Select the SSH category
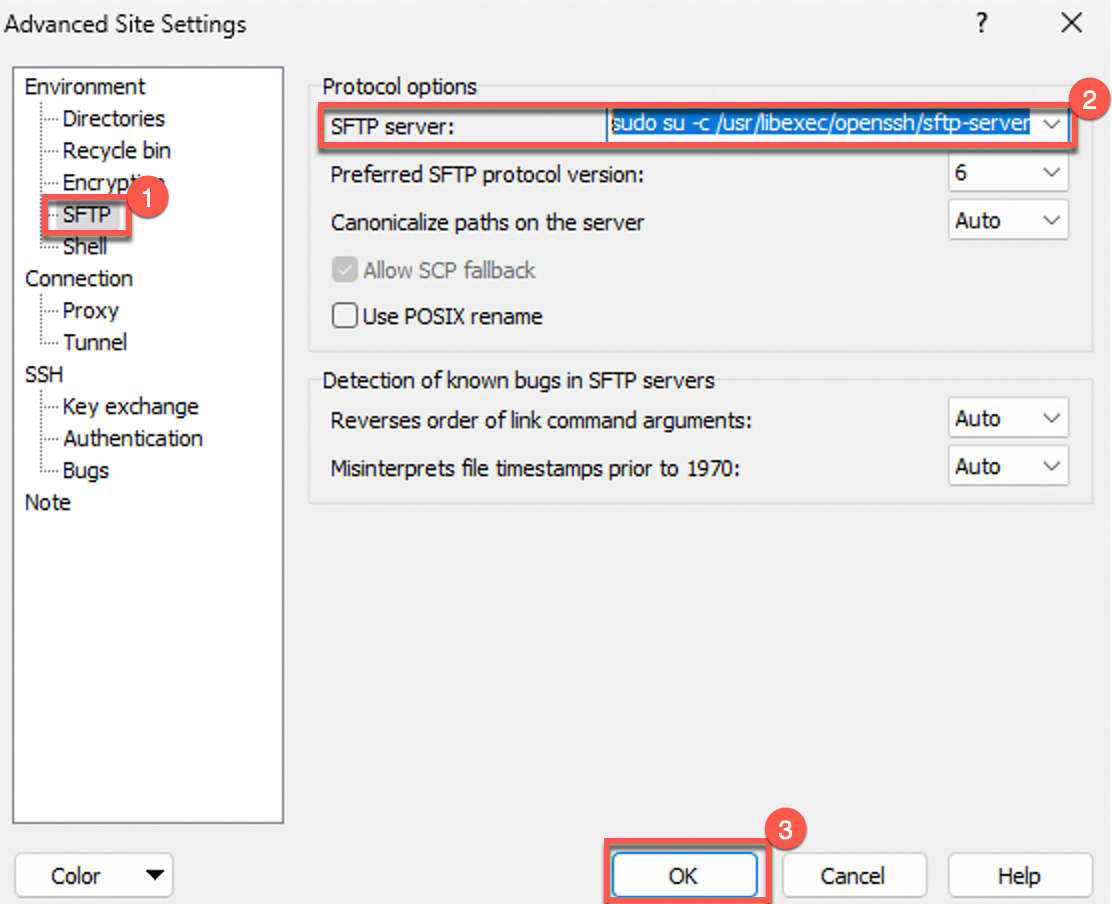 (x=44, y=374)
